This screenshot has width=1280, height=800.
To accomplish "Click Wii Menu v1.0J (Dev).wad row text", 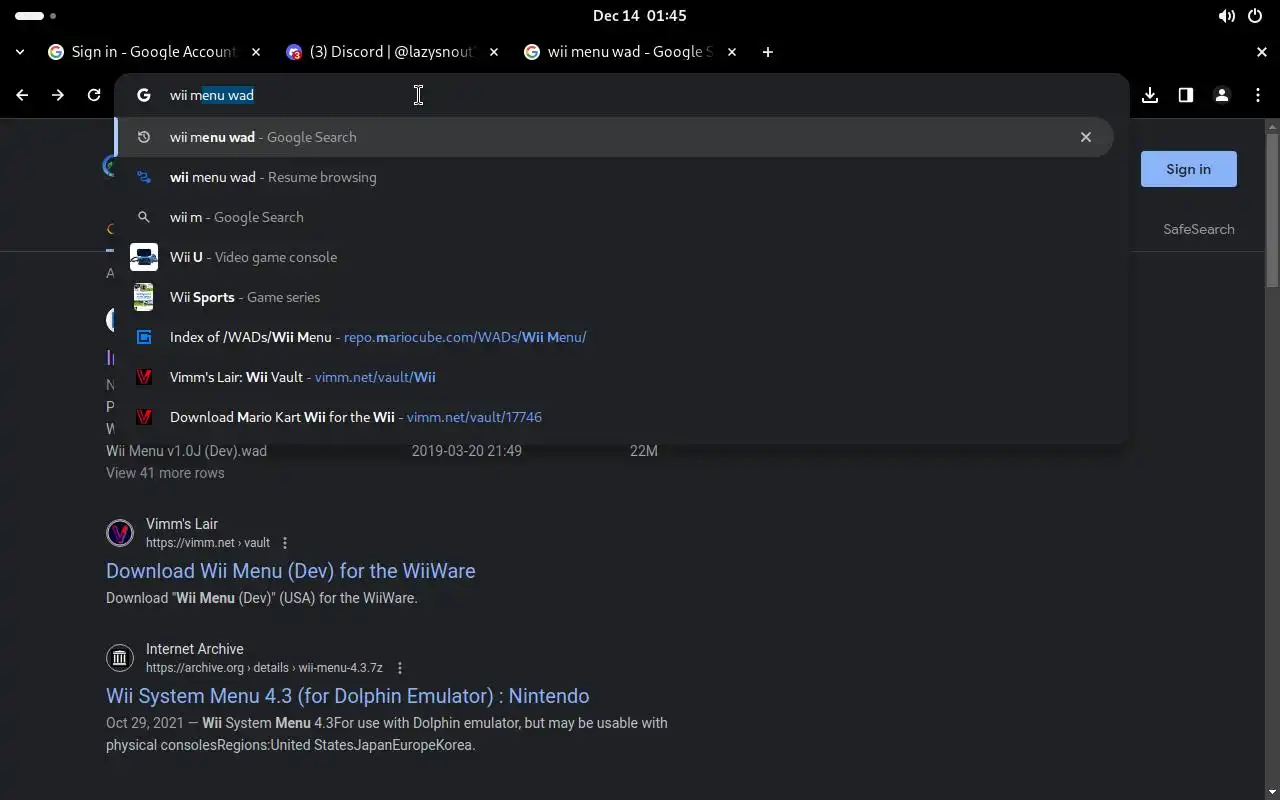I will 186,451.
